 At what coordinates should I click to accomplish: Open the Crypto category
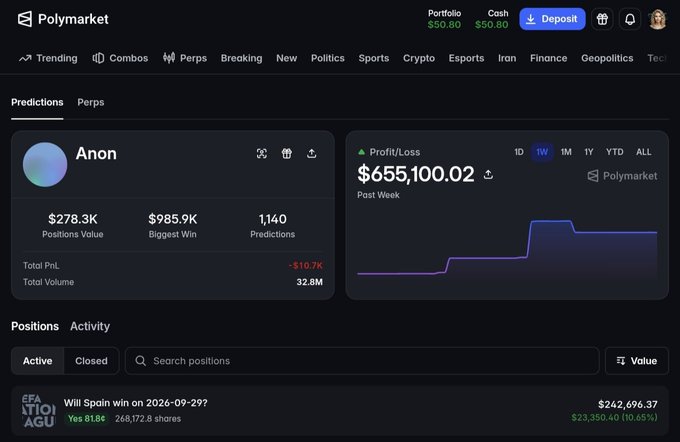(418, 58)
